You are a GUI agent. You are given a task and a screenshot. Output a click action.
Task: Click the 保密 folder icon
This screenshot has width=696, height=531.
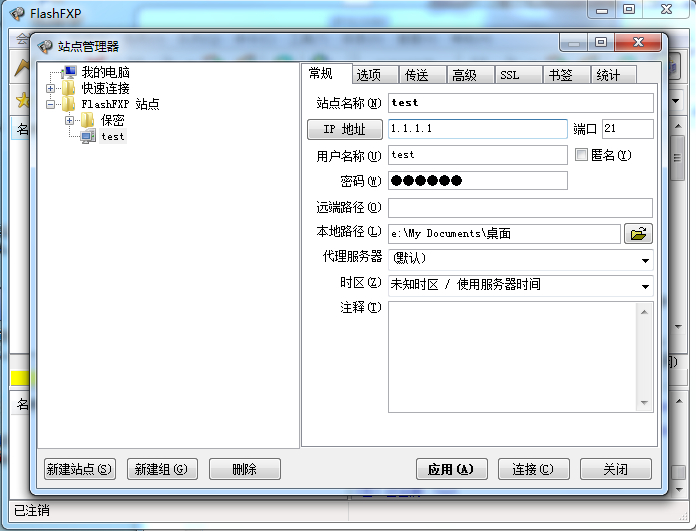[x=87, y=121]
